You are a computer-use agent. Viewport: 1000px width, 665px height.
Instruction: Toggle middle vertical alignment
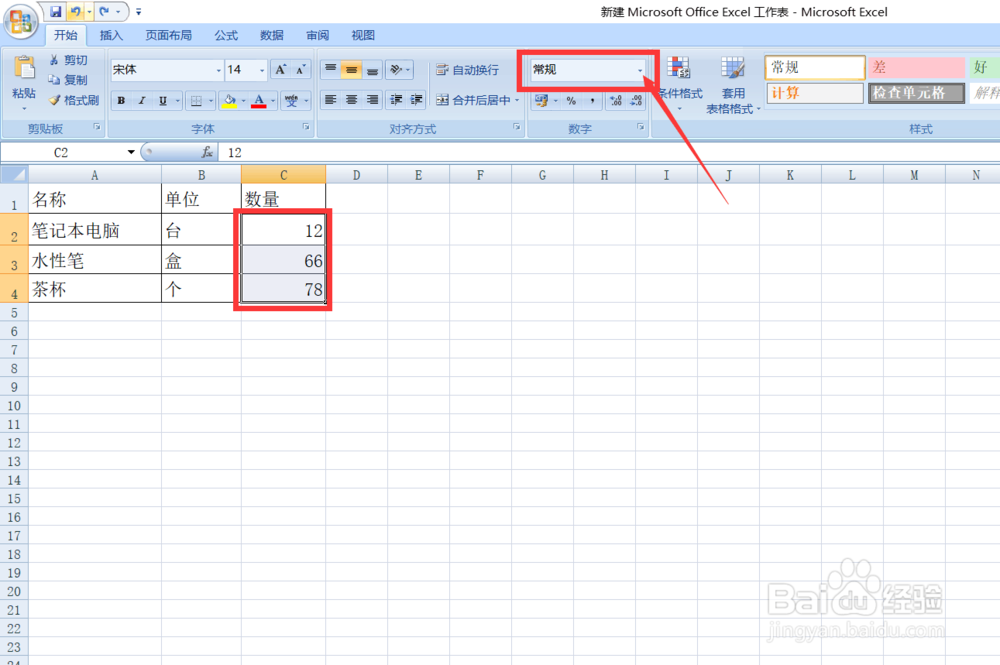351,69
